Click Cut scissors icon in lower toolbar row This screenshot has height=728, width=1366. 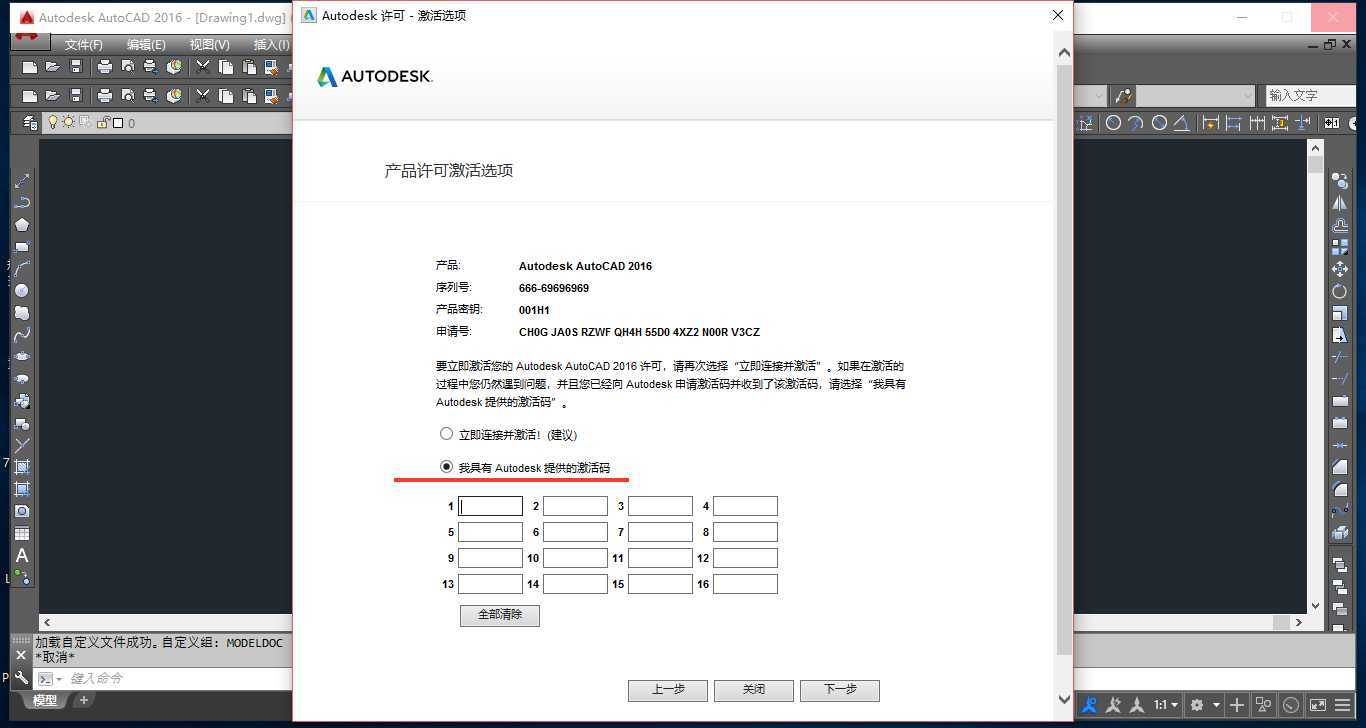pyautogui.click(x=202, y=96)
